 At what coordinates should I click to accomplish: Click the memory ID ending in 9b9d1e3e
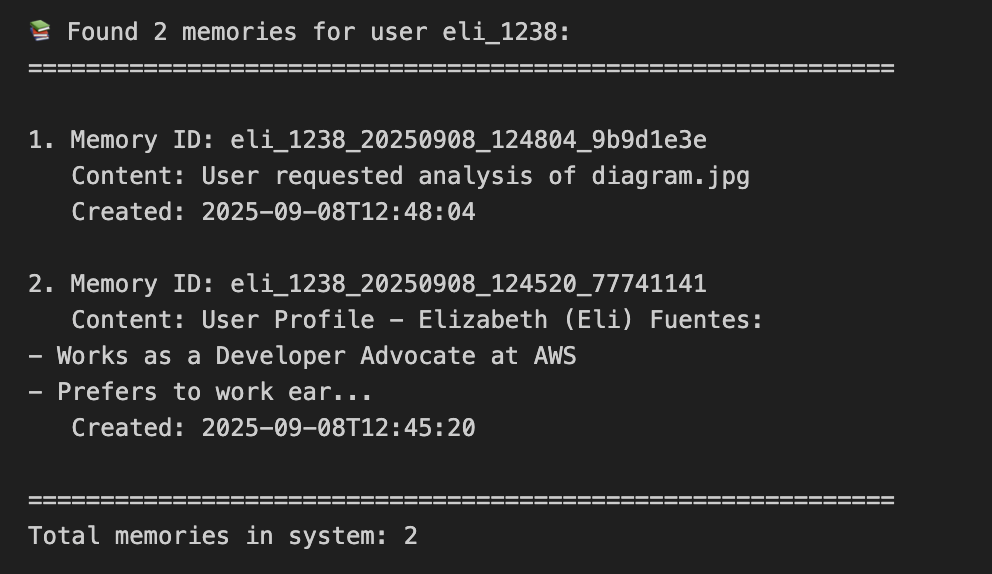point(468,140)
